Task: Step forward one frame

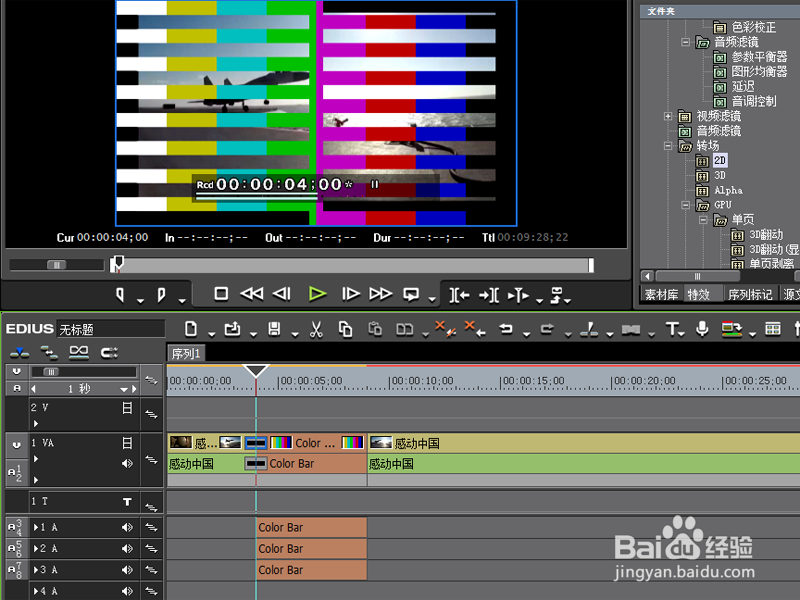Action: [351, 294]
